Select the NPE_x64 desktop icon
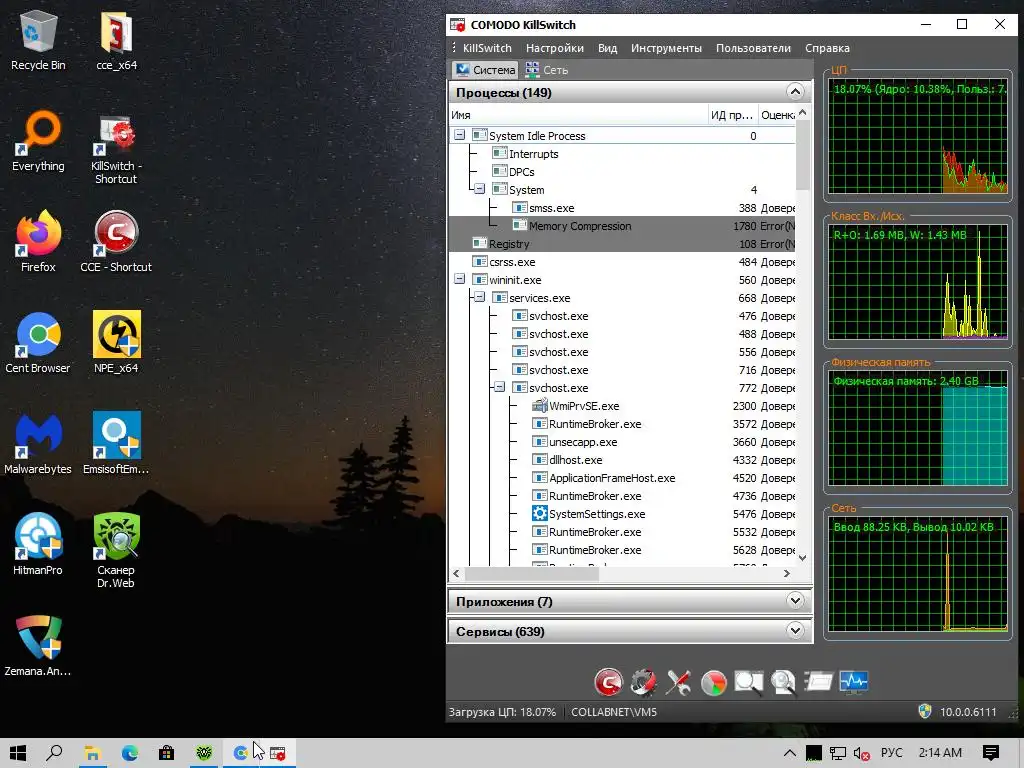 pyautogui.click(x=116, y=343)
